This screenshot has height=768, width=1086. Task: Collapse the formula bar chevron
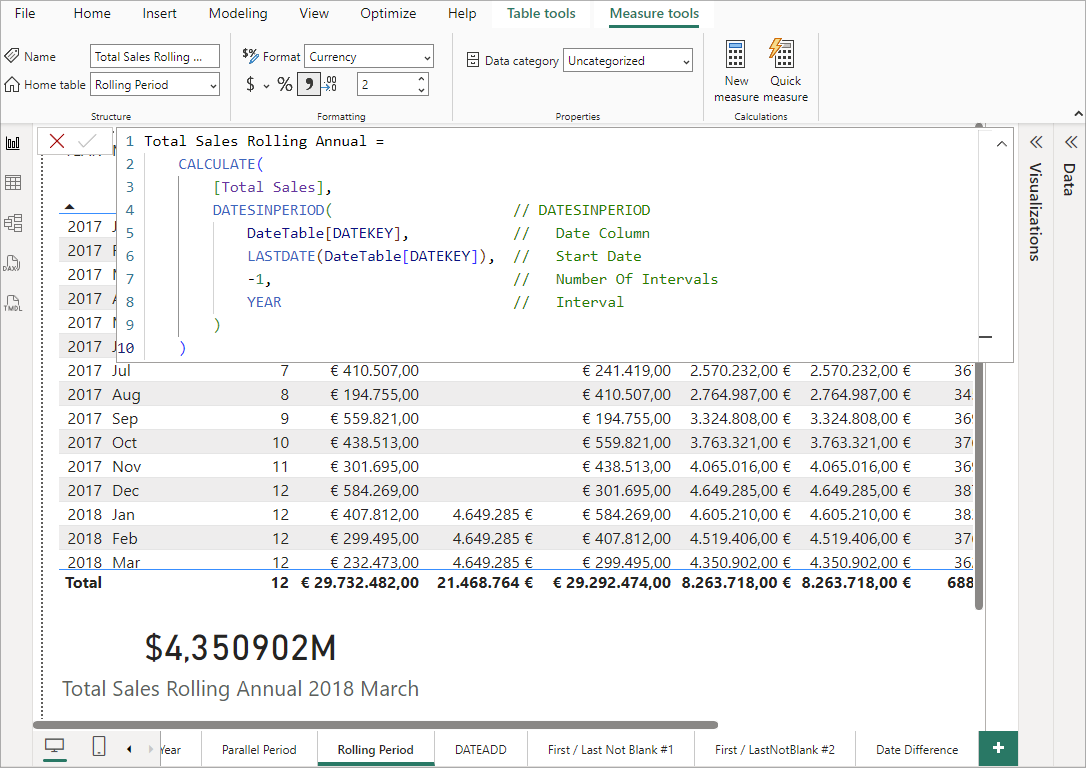pyautogui.click(x=1002, y=144)
